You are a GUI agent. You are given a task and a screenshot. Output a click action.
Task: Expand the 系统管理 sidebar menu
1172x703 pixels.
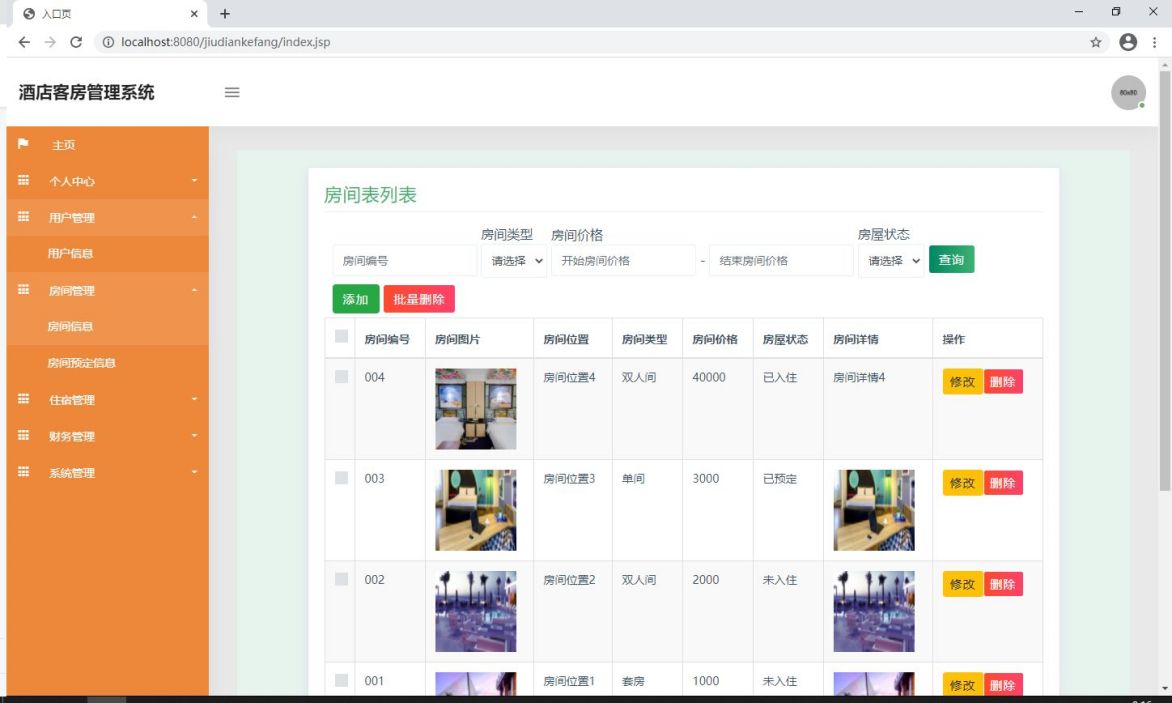[x=108, y=473]
